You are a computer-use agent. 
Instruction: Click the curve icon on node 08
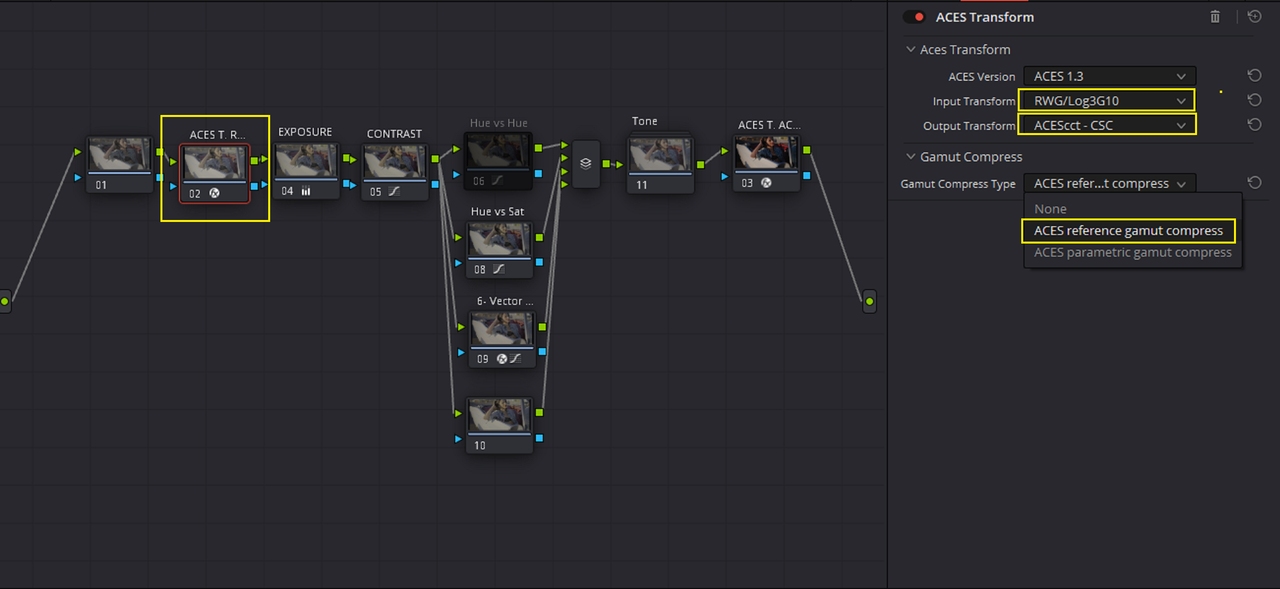(x=497, y=270)
